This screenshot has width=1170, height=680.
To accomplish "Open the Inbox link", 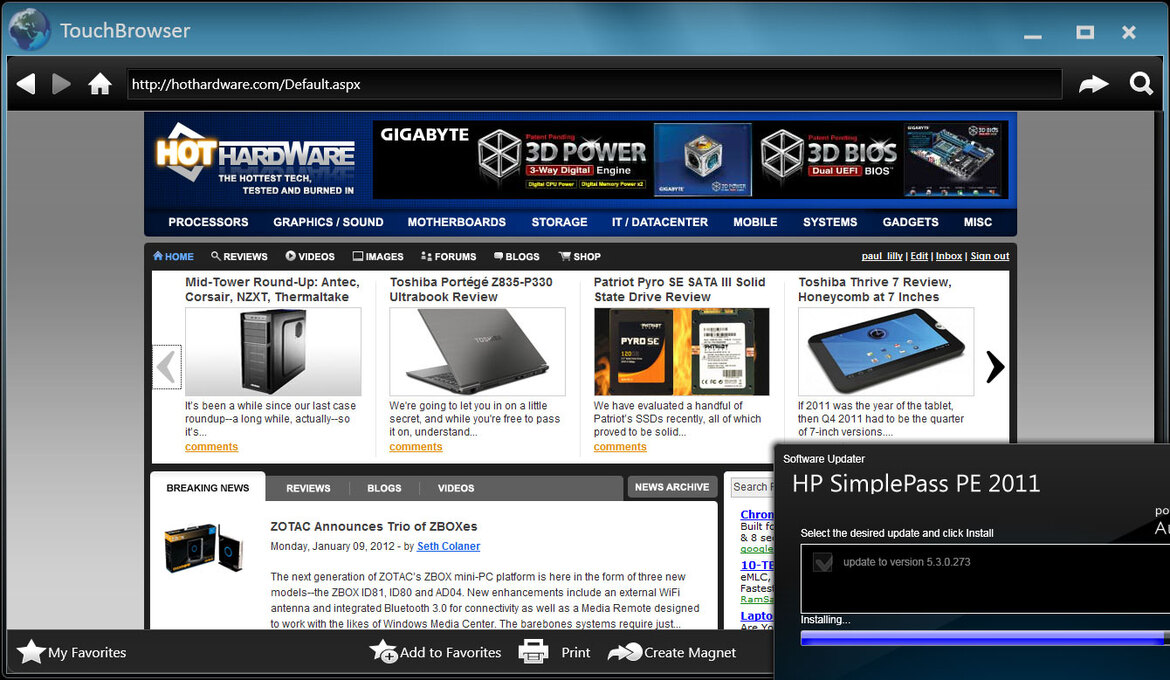I will click(x=949, y=256).
